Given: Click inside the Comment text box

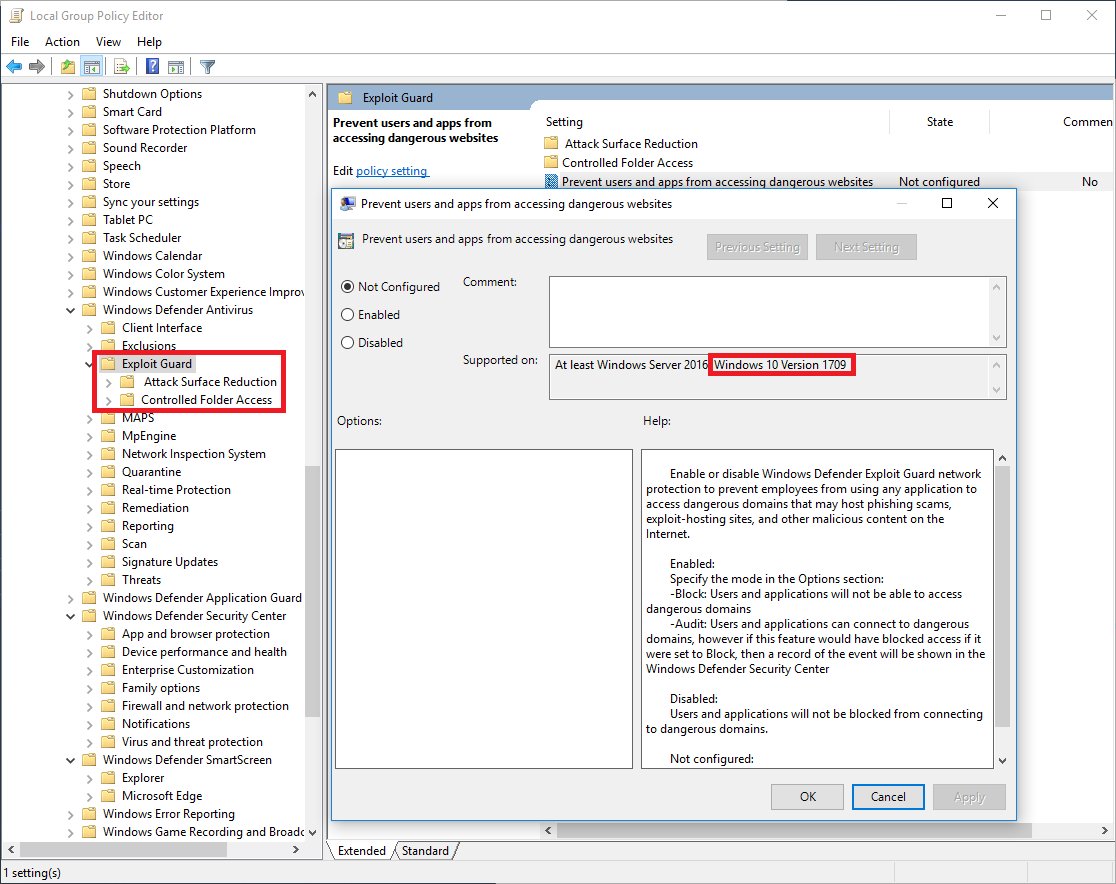Looking at the screenshot, I should tap(769, 312).
